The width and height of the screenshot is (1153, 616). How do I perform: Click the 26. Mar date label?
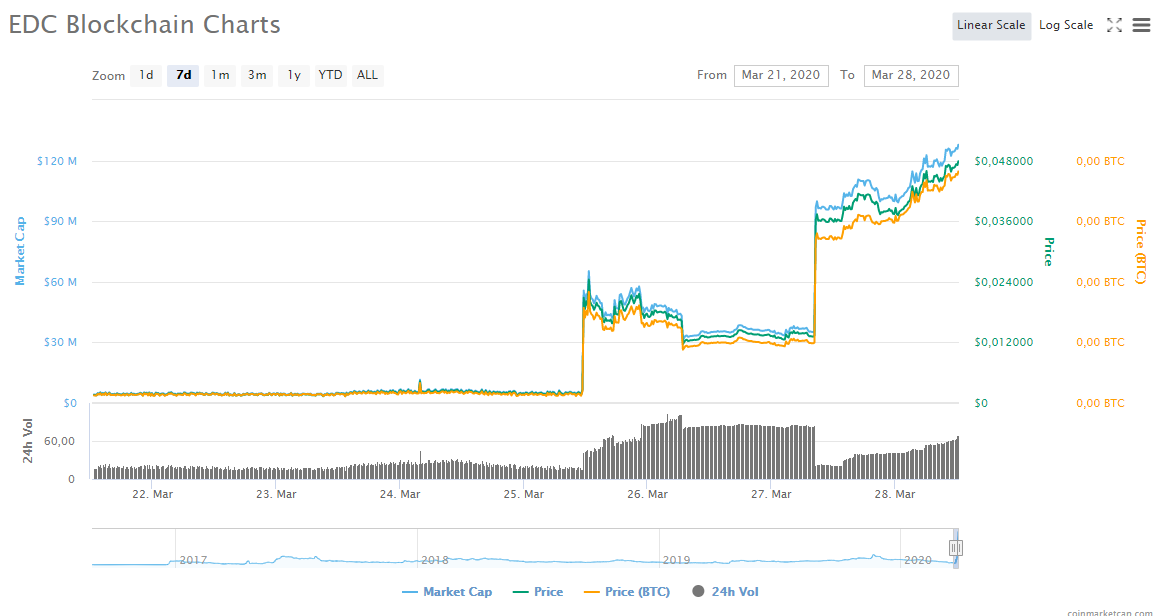click(x=646, y=494)
